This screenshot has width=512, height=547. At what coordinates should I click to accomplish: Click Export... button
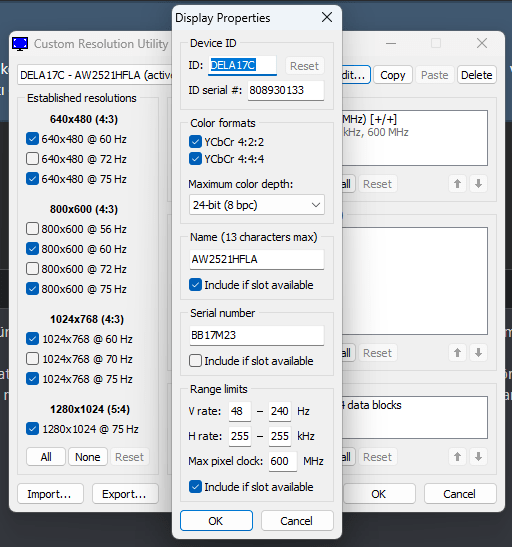click(125, 494)
